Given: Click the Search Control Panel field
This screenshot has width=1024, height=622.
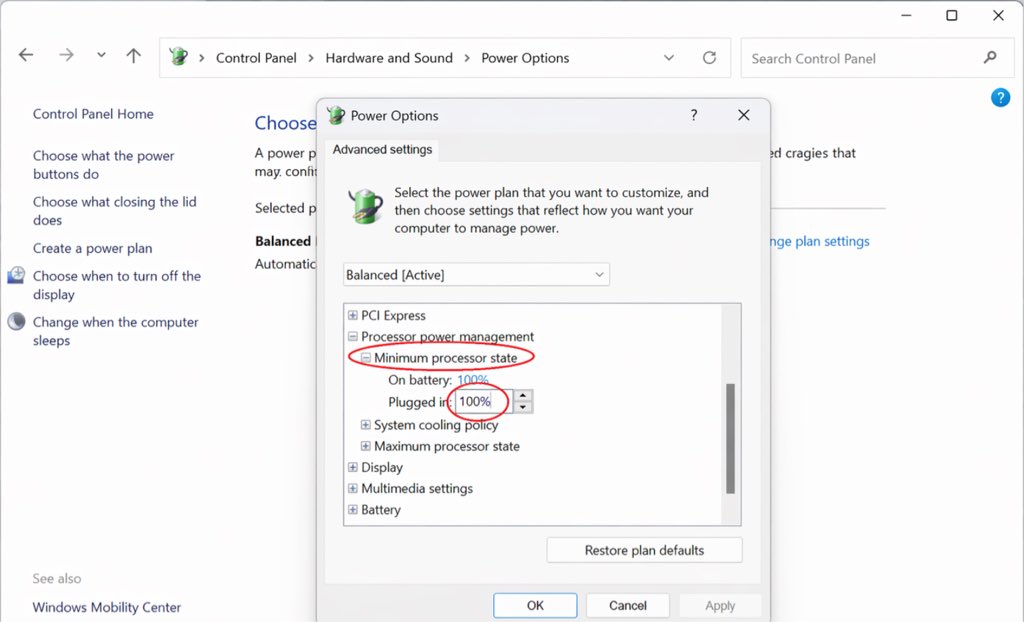Looking at the screenshot, I should pyautogui.click(x=876, y=58).
